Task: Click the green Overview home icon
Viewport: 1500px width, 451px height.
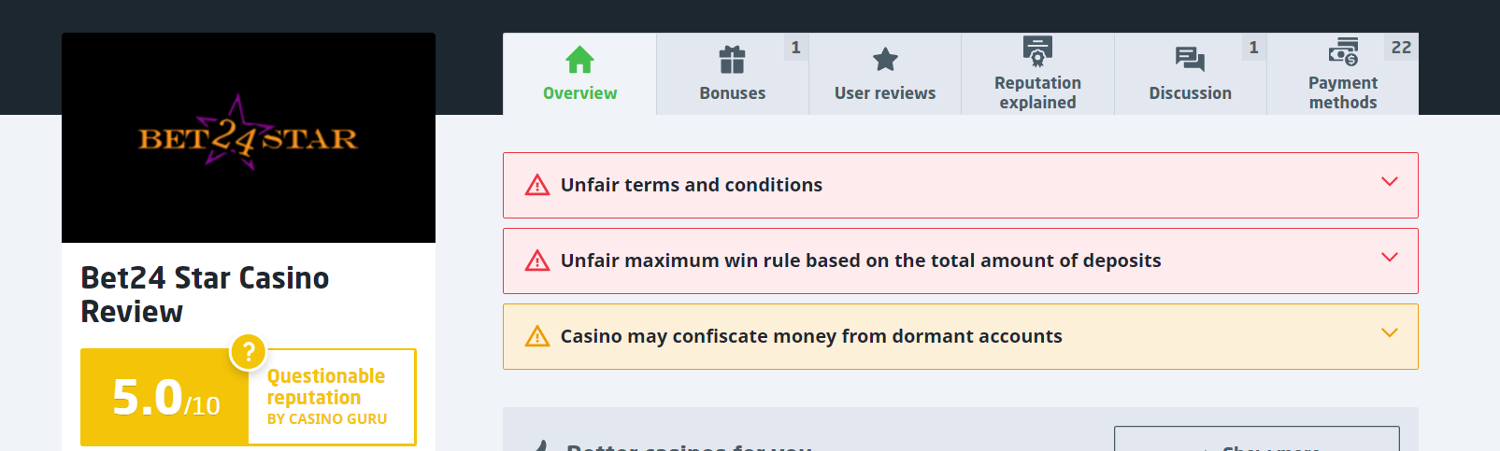Action: pyautogui.click(x=580, y=60)
